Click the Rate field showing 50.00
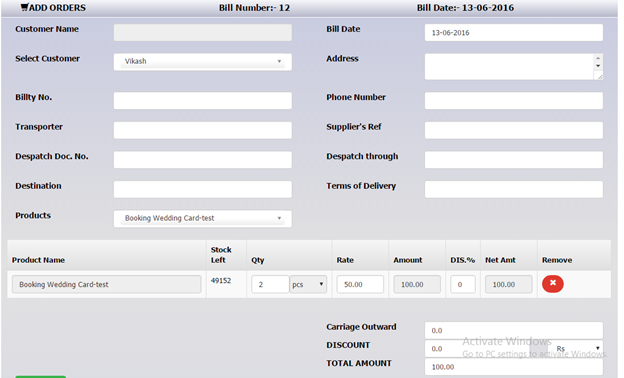 click(x=360, y=284)
